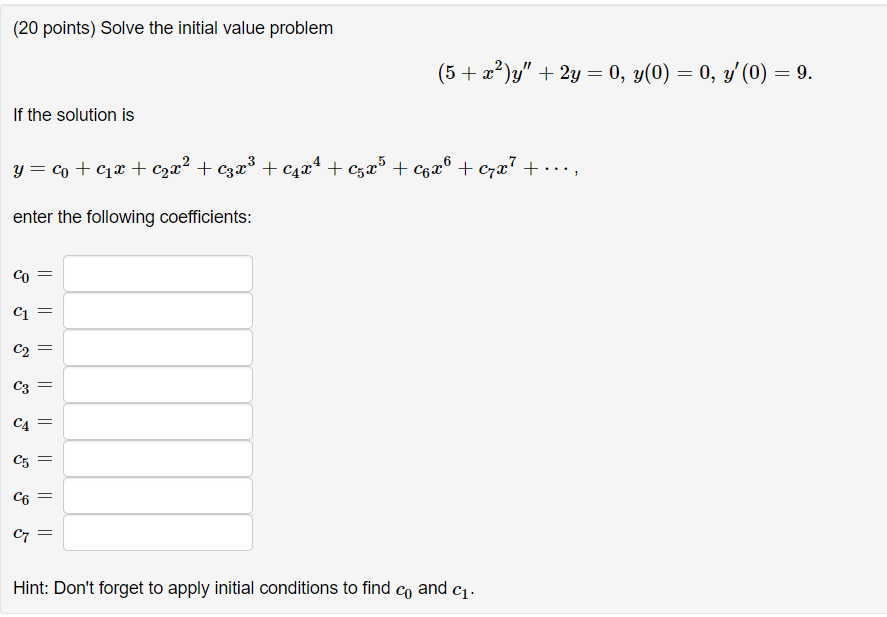Focus the c6 entry field

click(x=157, y=495)
